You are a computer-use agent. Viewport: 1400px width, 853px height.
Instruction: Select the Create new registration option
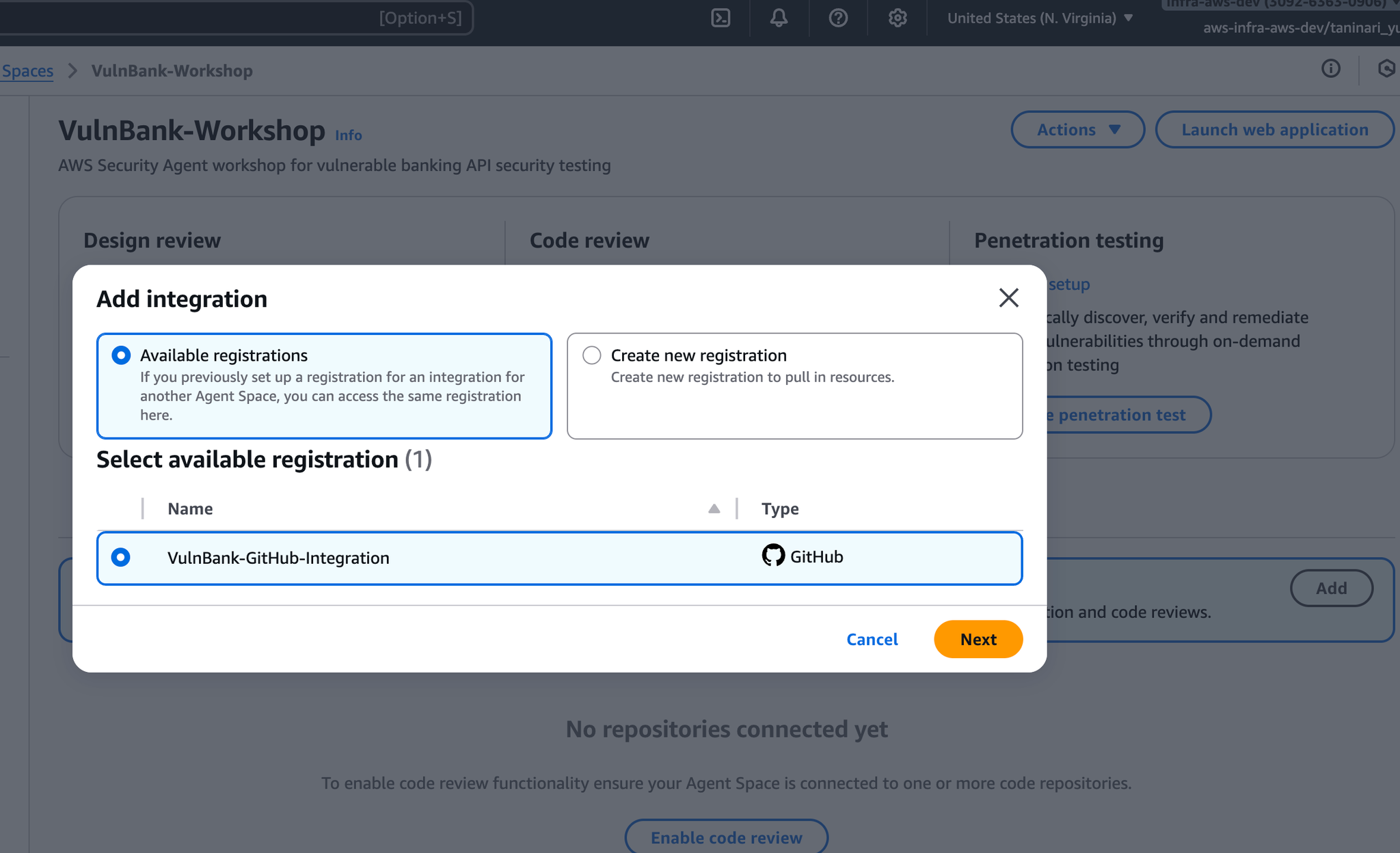(x=592, y=355)
